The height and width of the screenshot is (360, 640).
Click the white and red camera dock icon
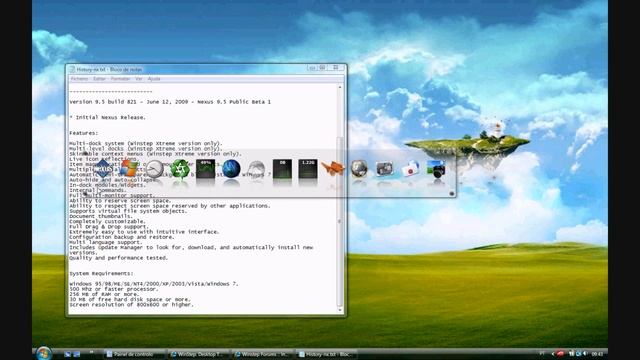[410, 169]
